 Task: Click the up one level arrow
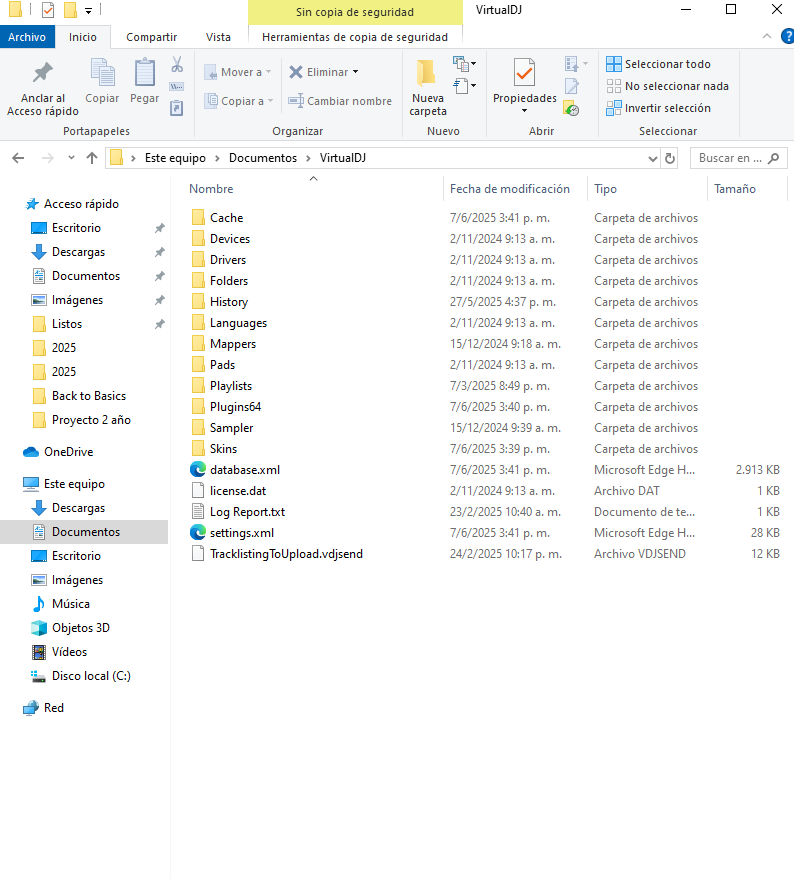pyautogui.click(x=92, y=158)
